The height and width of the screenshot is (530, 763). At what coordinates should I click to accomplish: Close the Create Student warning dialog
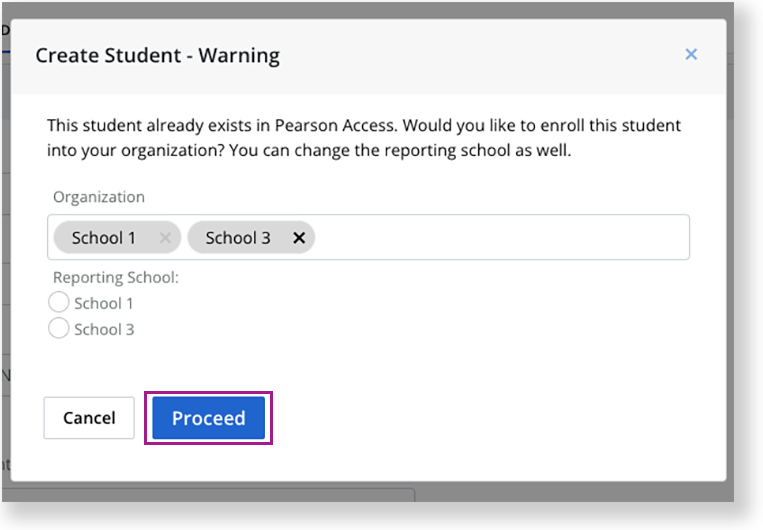coord(690,54)
